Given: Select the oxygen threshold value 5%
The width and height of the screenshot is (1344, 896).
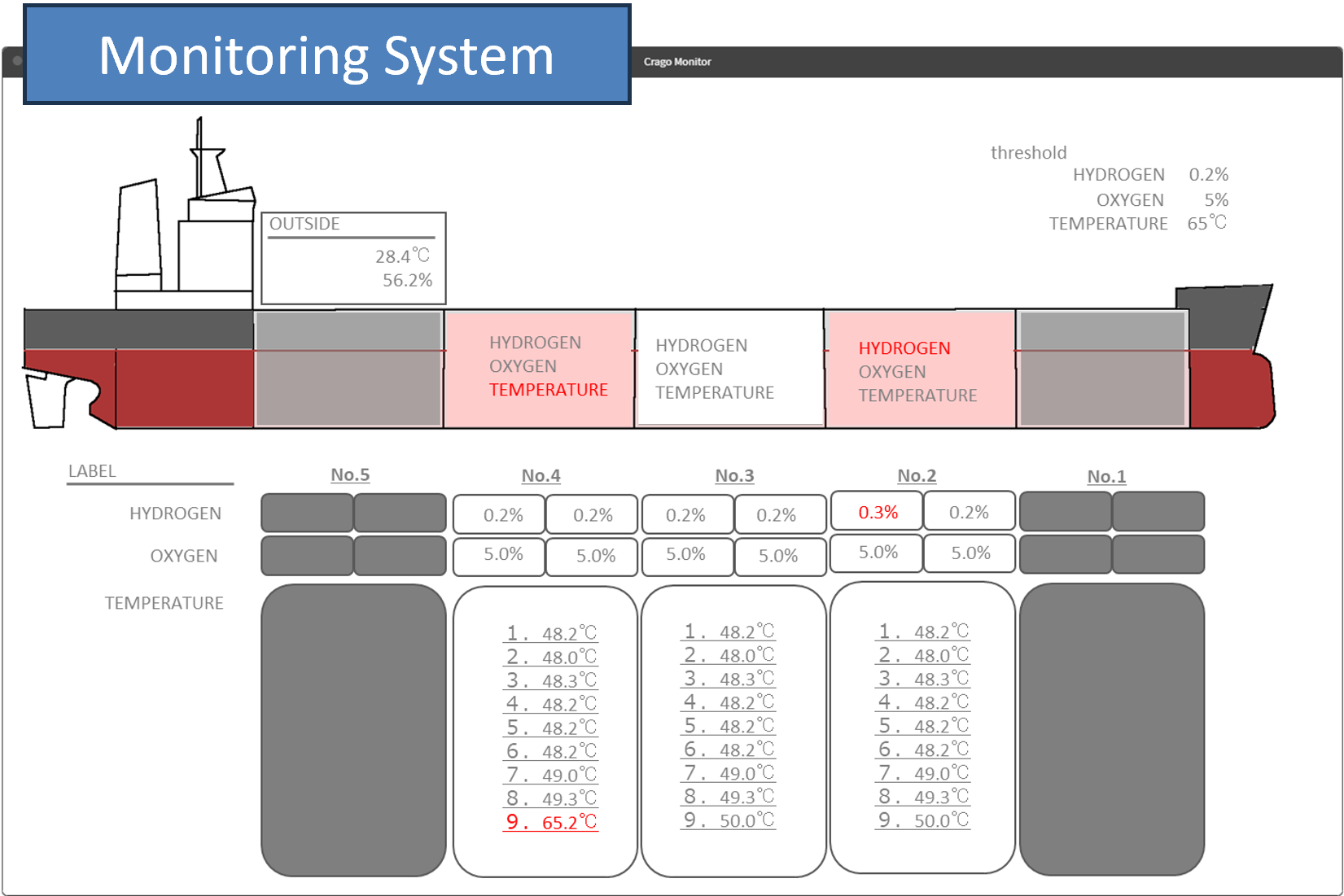Looking at the screenshot, I should pyautogui.click(x=1216, y=200).
